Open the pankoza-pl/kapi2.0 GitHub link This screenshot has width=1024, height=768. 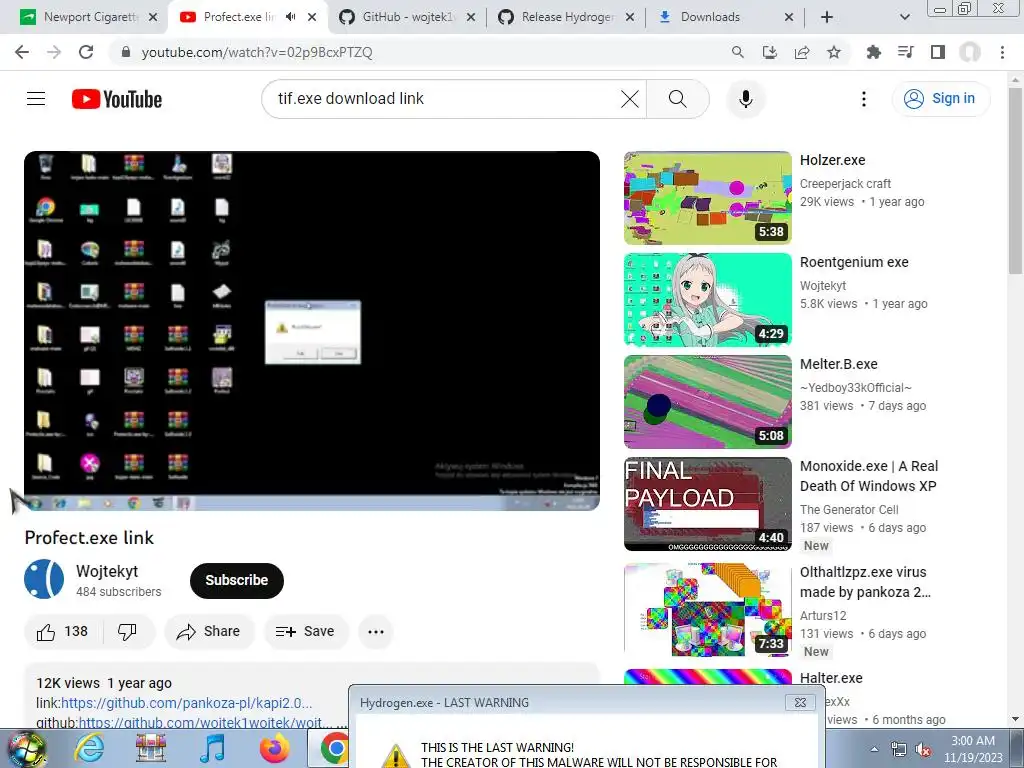pos(186,703)
